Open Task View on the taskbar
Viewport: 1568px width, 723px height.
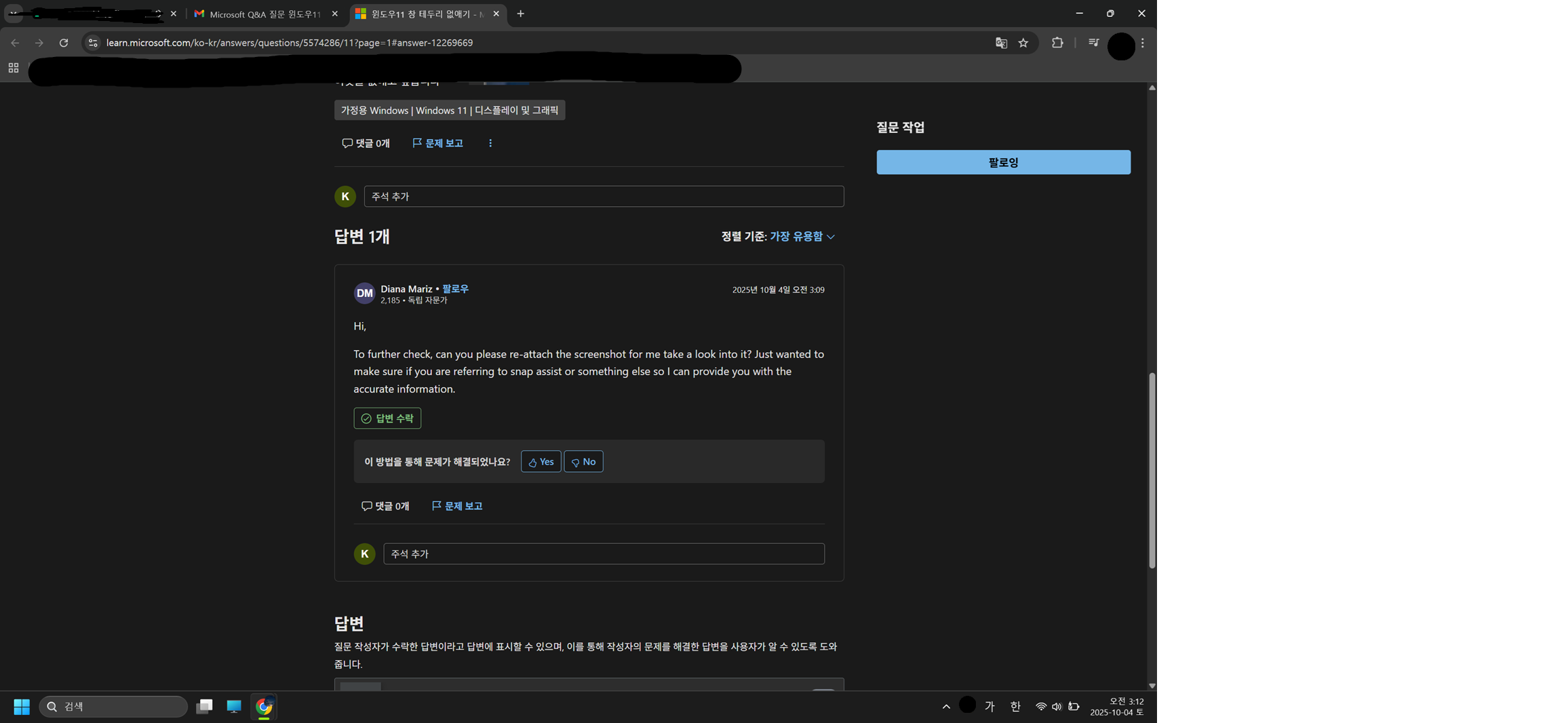[x=204, y=707]
